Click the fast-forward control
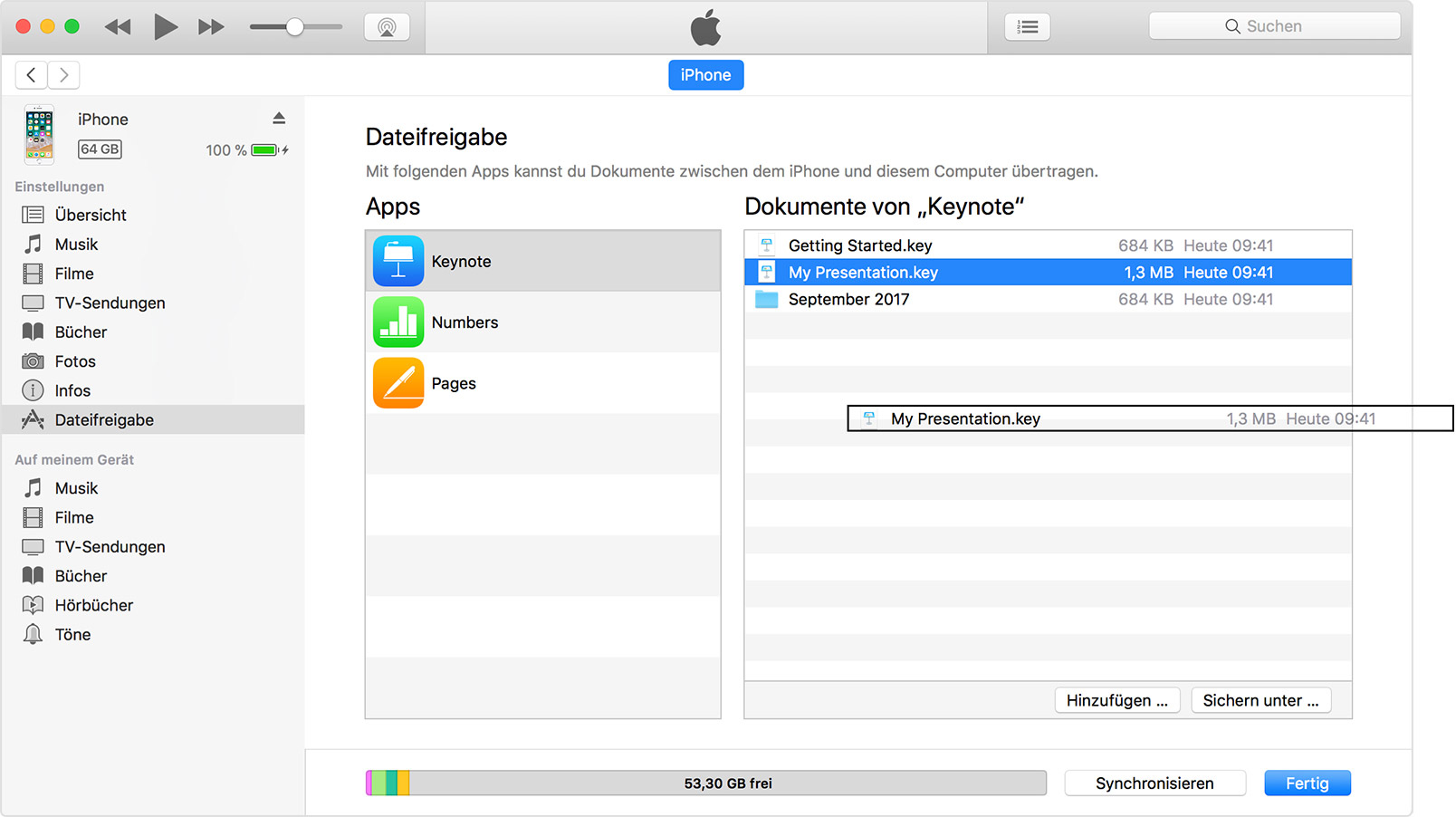 [x=210, y=26]
